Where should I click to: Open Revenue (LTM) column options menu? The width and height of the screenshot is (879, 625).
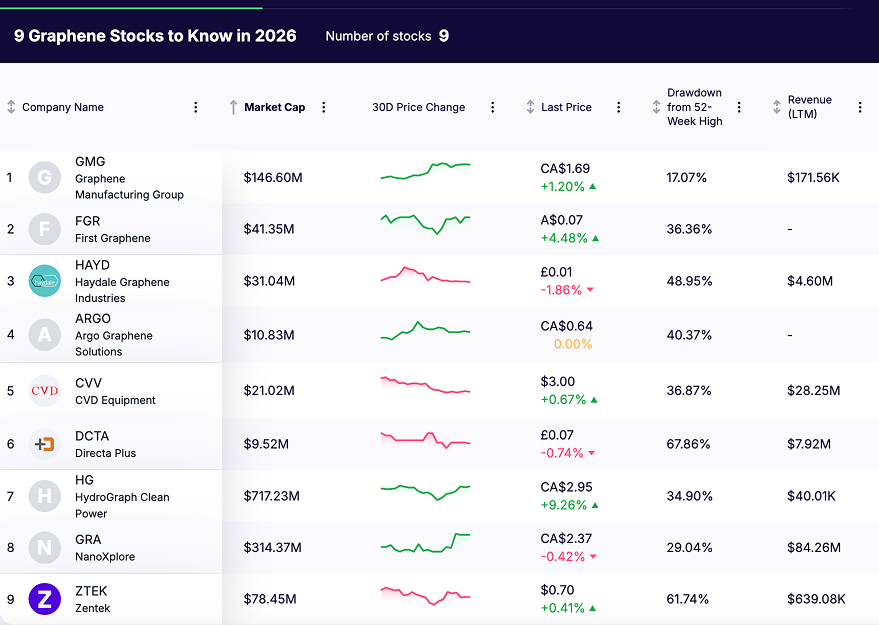click(860, 108)
